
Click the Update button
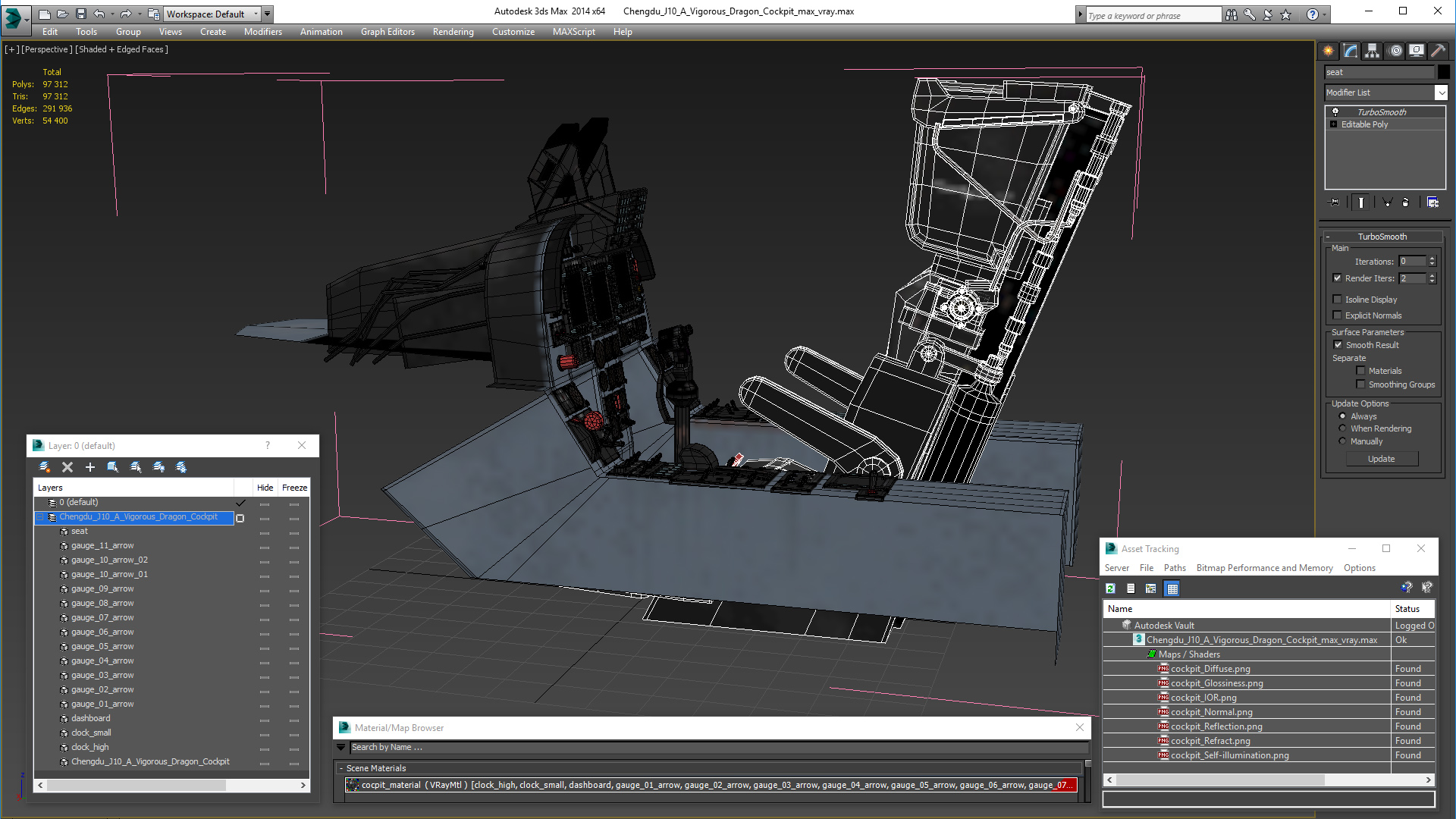click(x=1381, y=459)
